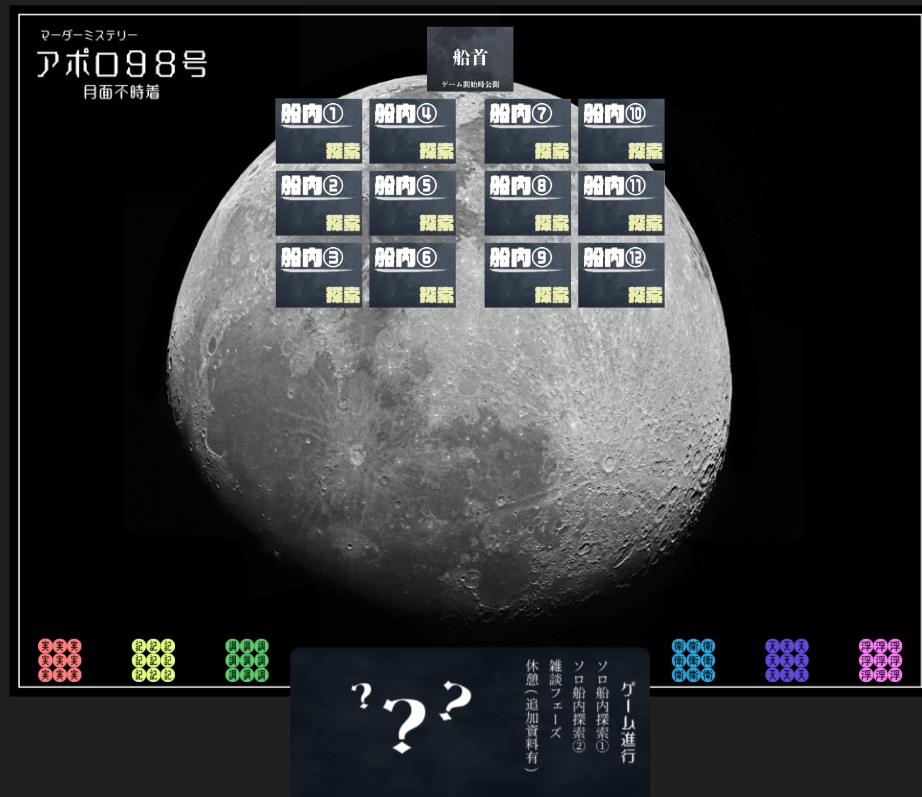Viewport: 922px width, 797px height.
Task: Open the 船内⑫ search card
Action: (x=622, y=275)
